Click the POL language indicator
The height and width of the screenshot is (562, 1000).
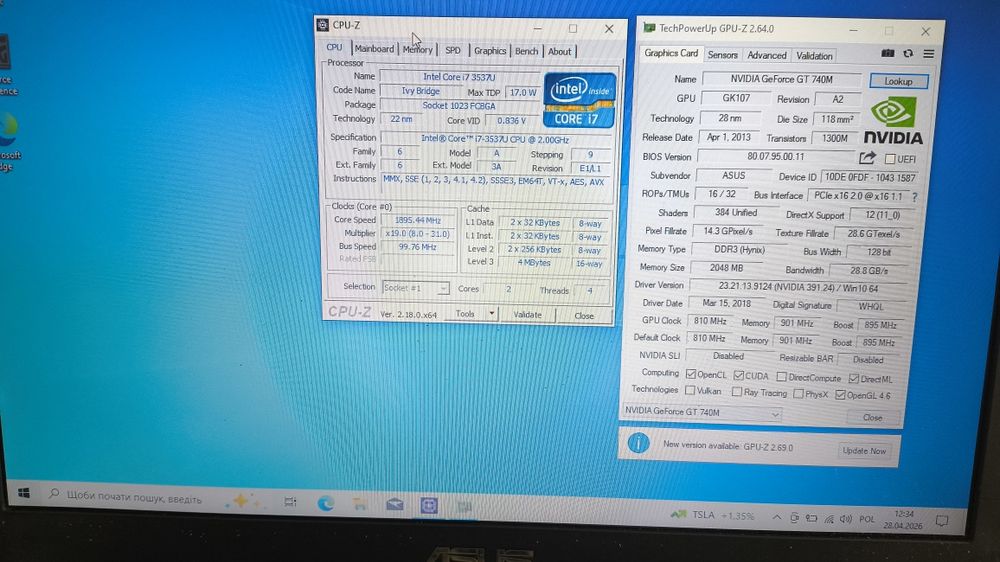click(867, 519)
